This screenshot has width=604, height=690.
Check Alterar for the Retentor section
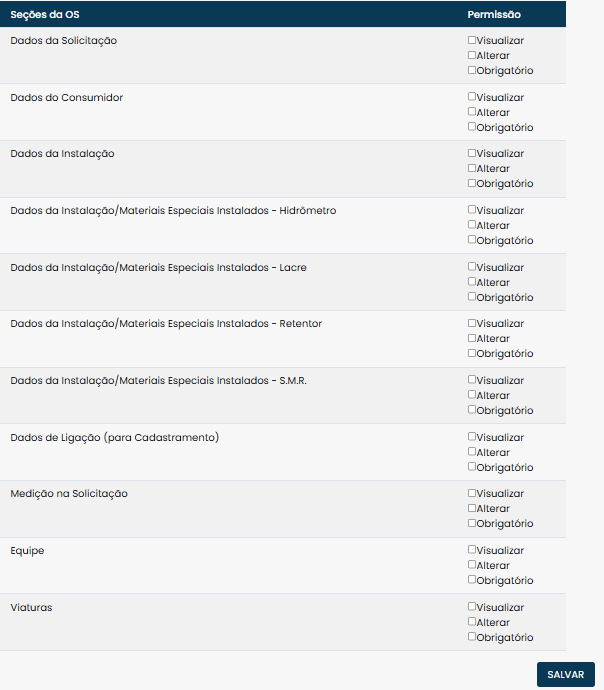[x=472, y=339]
